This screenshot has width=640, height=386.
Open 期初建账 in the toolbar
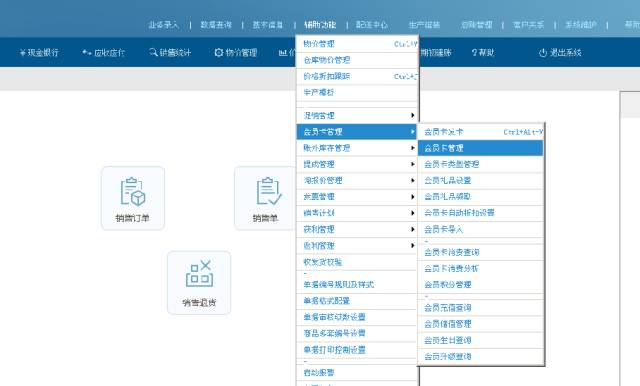pos(436,52)
